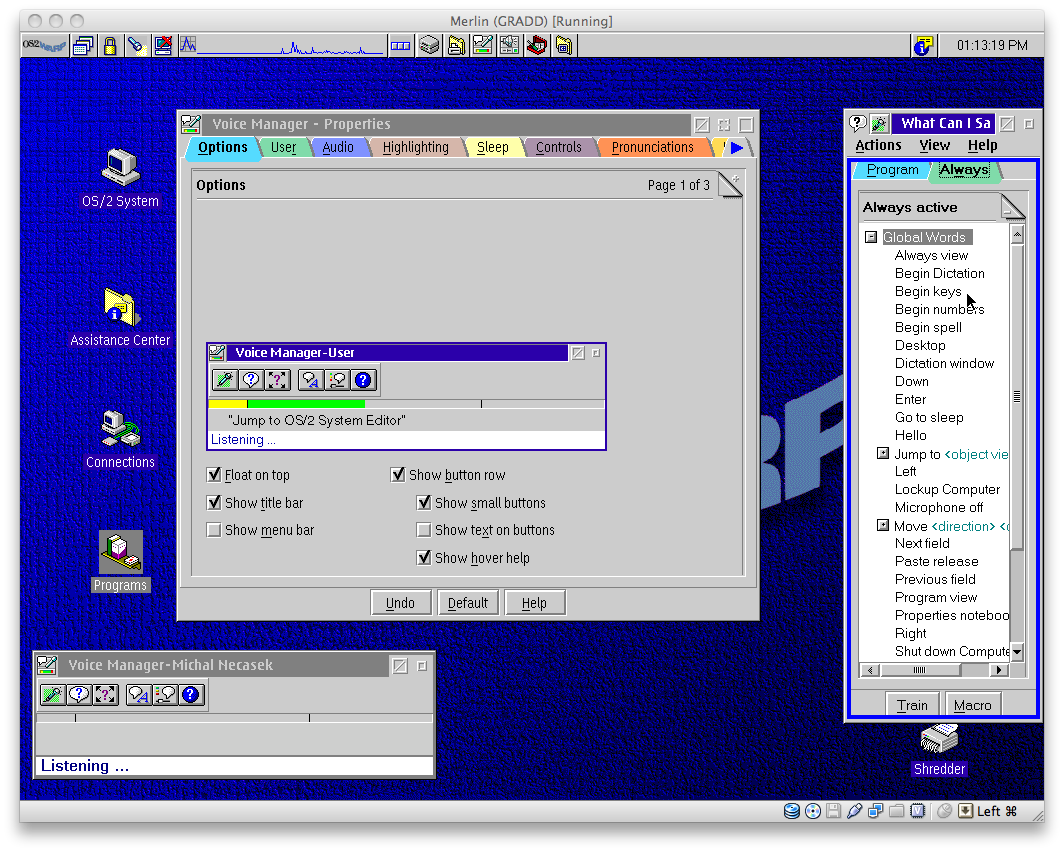Click the padlock lockup icon in WarpCenter

point(109,45)
